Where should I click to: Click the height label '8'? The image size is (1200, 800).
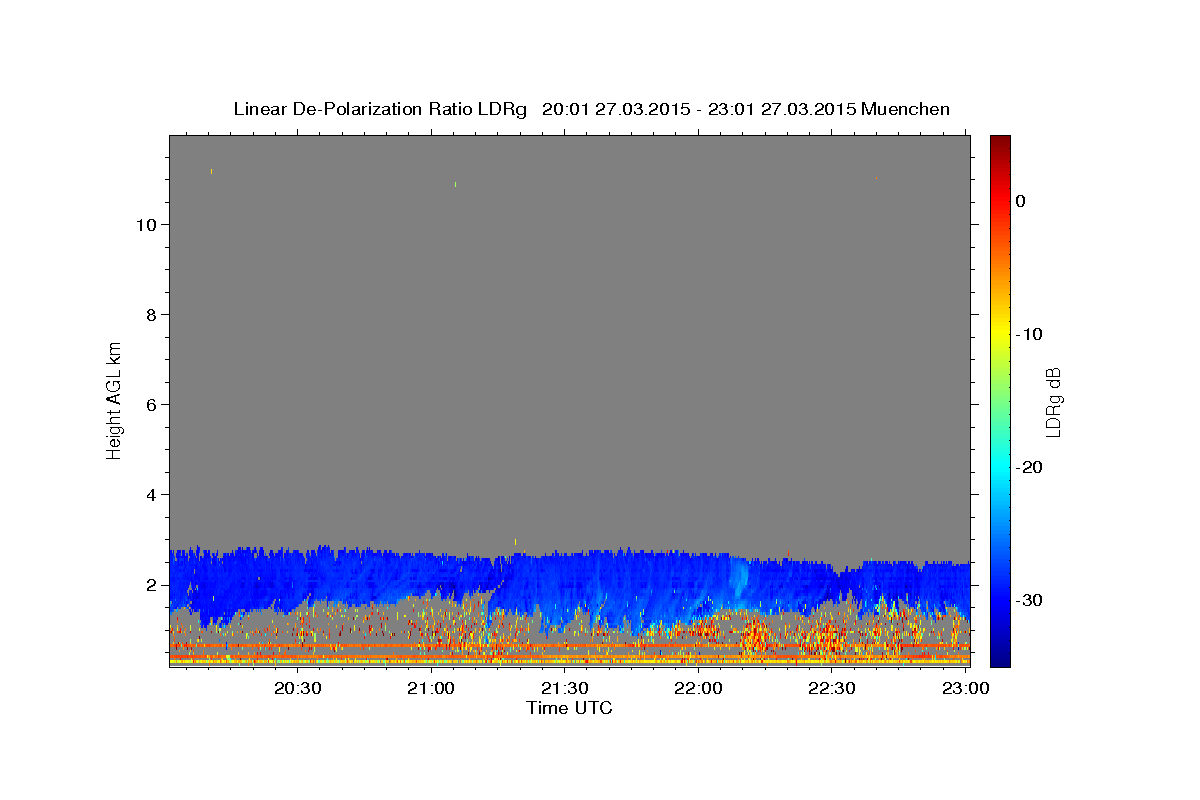pos(150,315)
